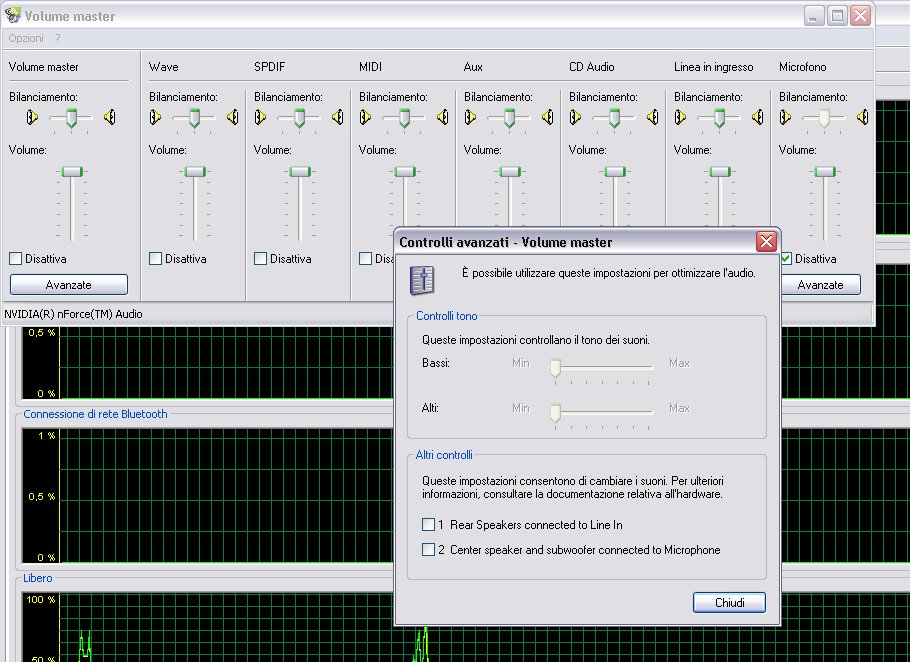
Task: Click the Alti tone slider thumb
Action: click(555, 413)
